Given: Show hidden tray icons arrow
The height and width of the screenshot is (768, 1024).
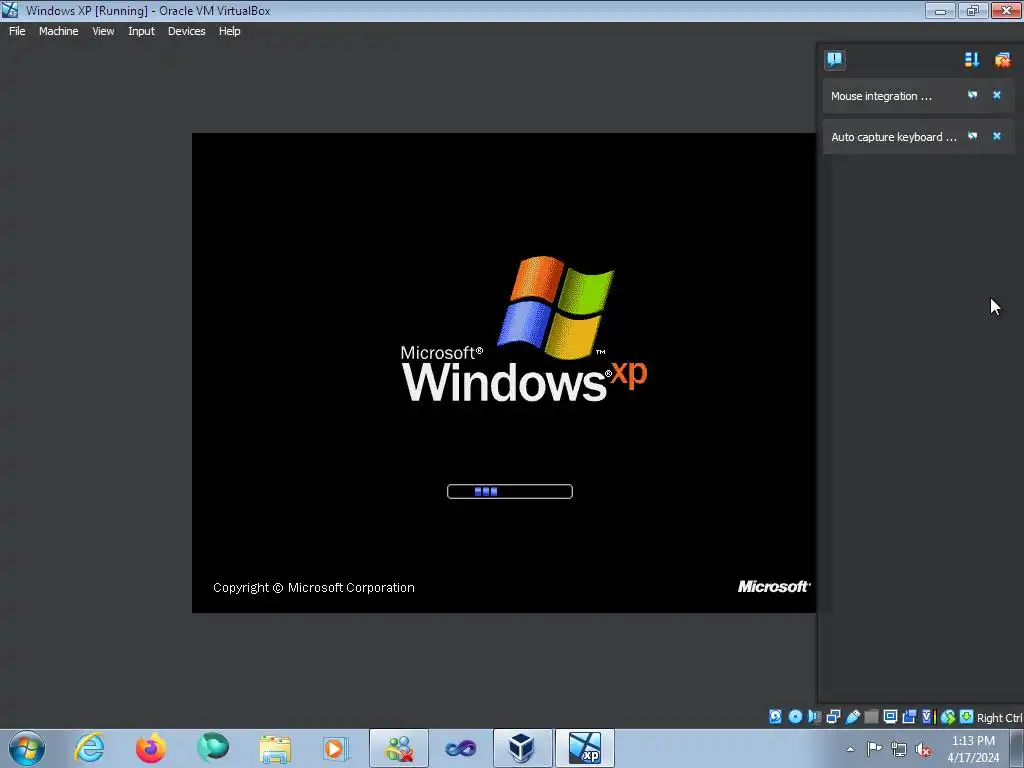Looking at the screenshot, I should pyautogui.click(x=850, y=749).
